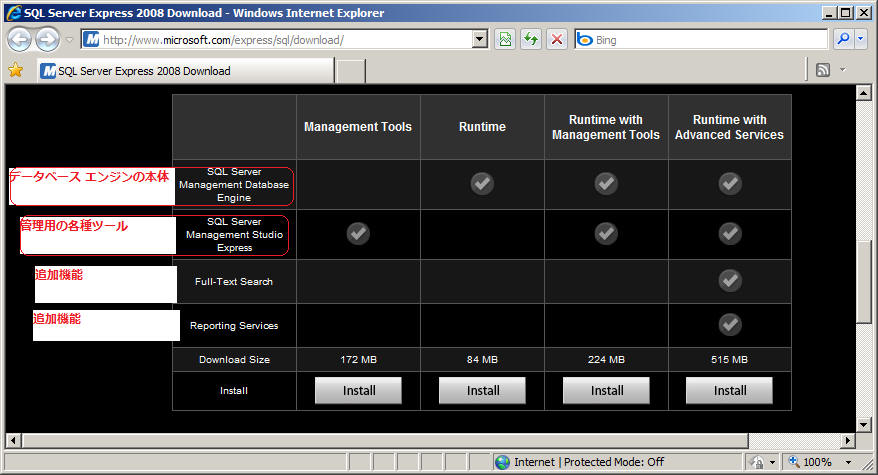This screenshot has height=475, width=878.
Task: Click the 515 MB download size cell
Action: click(729, 360)
